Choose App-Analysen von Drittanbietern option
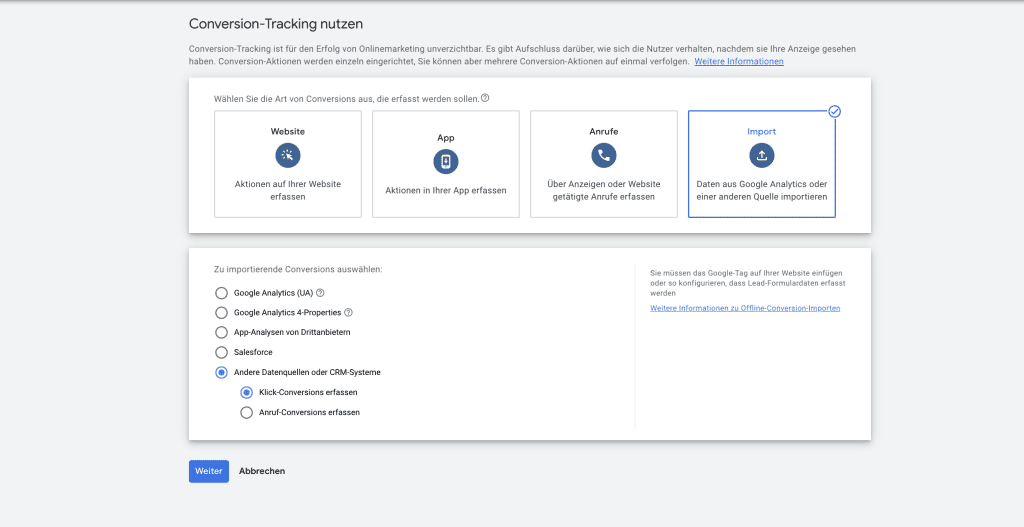 click(222, 332)
